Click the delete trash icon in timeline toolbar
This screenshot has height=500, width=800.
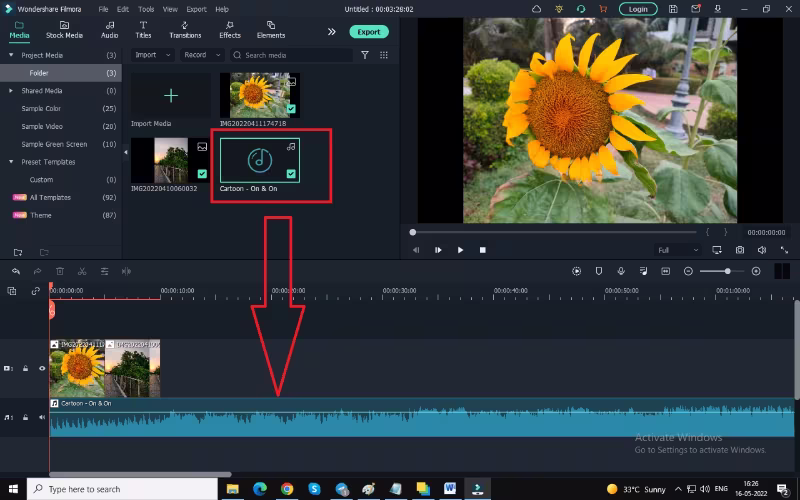(60, 271)
